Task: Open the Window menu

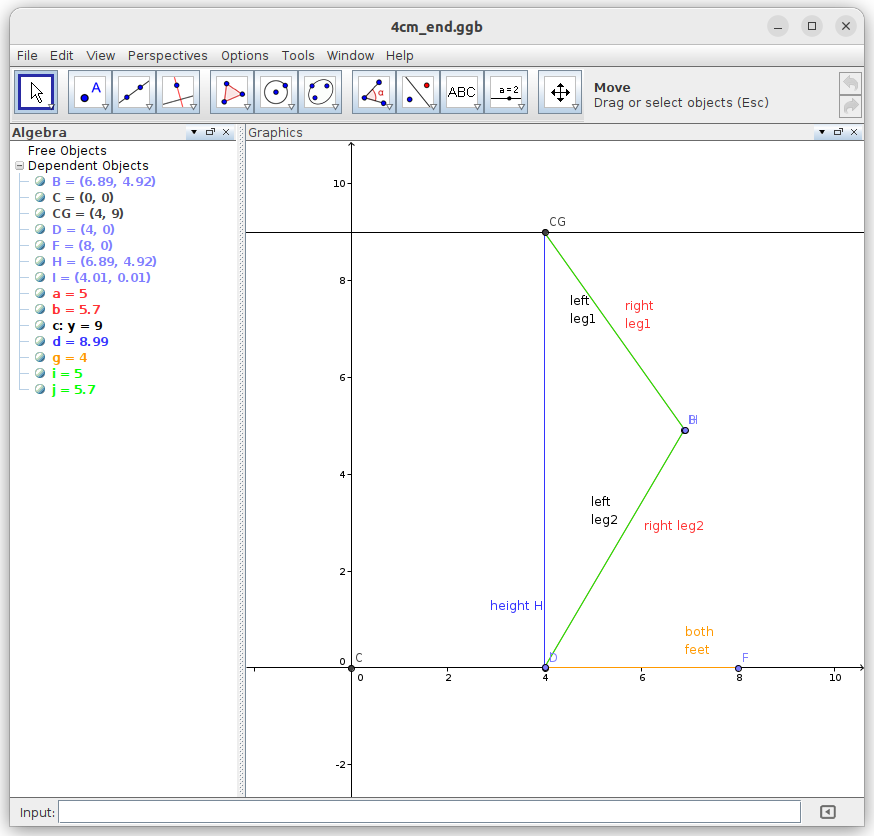Action: [350, 56]
